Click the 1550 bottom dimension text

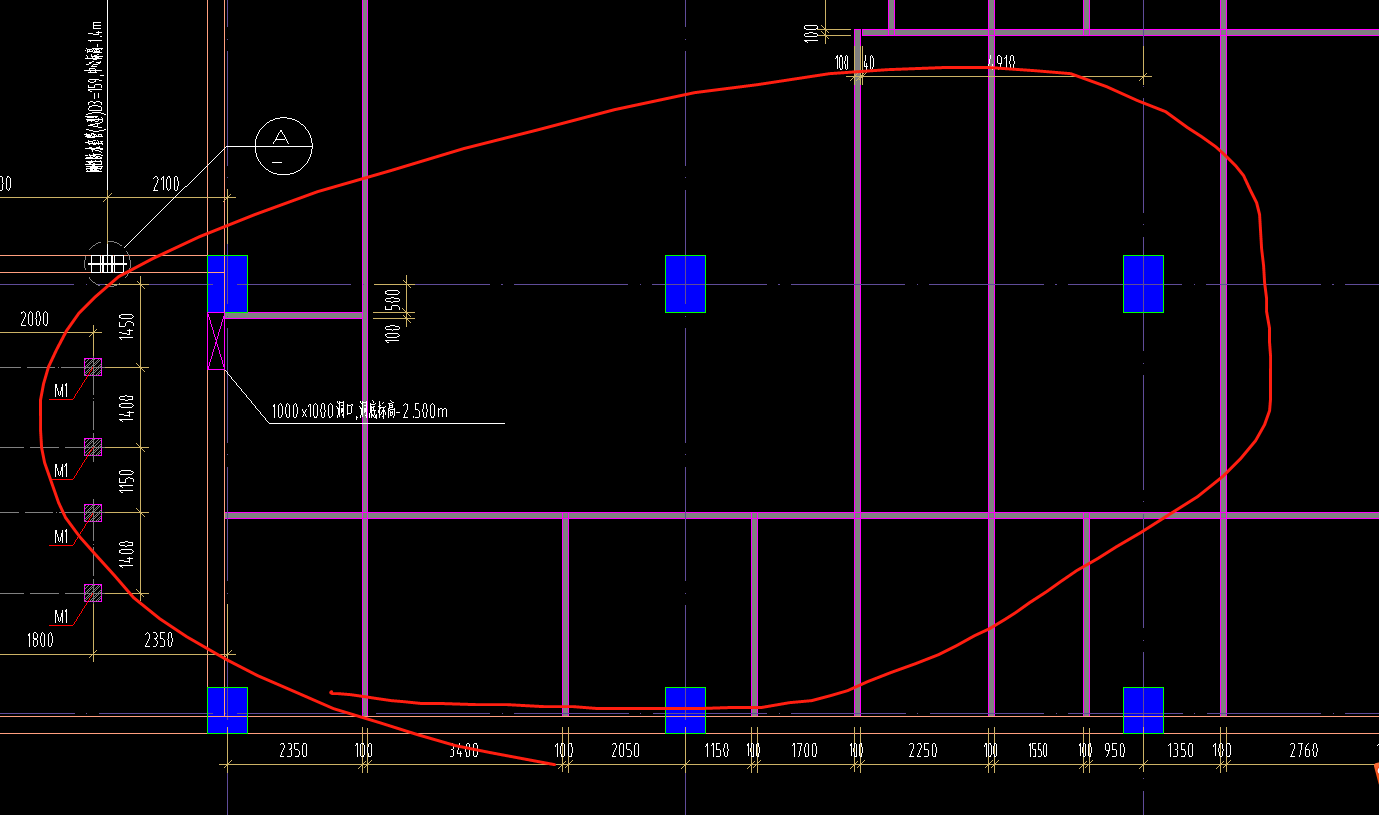[1038, 750]
